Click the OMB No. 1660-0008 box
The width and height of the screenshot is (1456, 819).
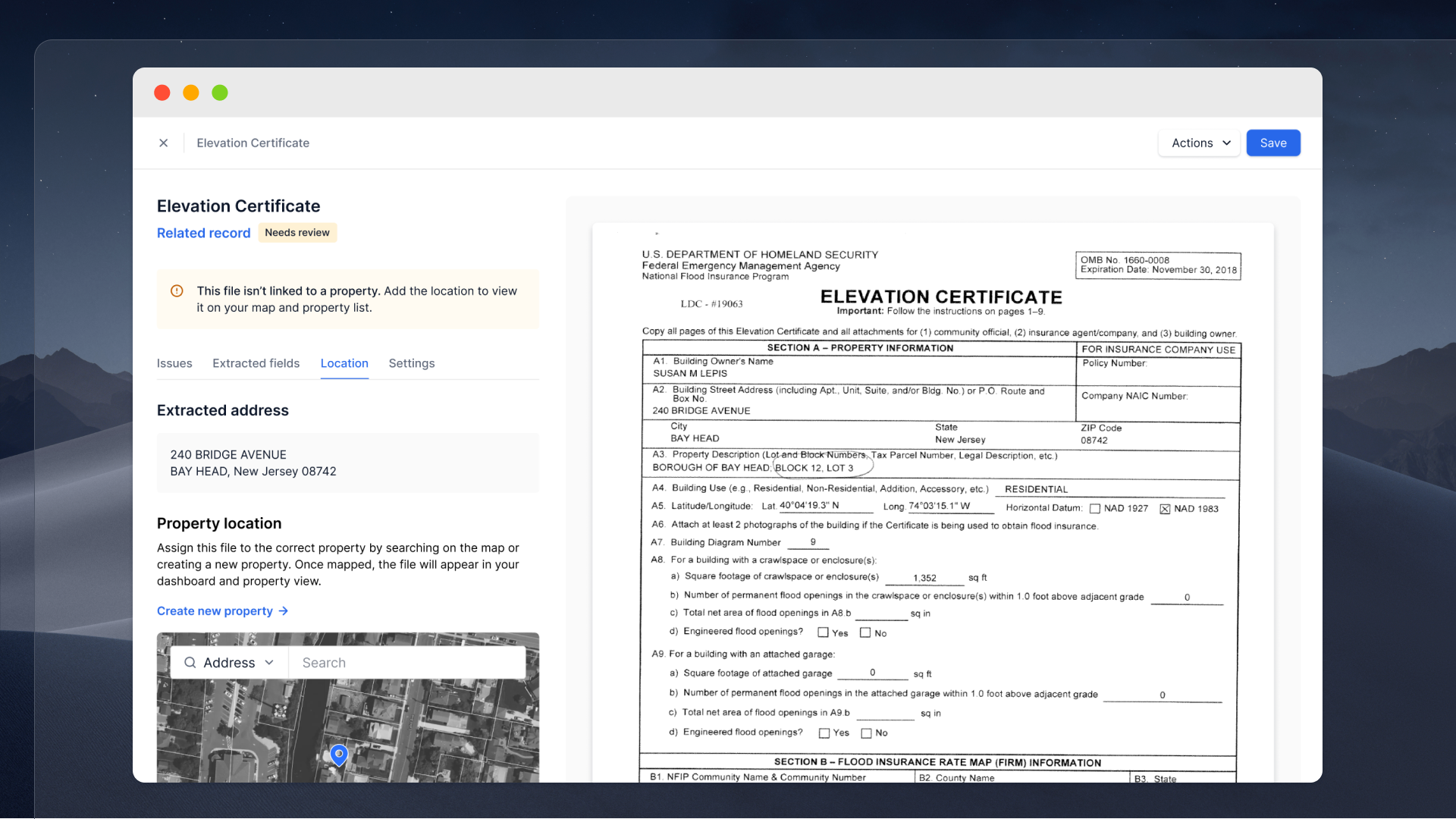tap(1158, 265)
